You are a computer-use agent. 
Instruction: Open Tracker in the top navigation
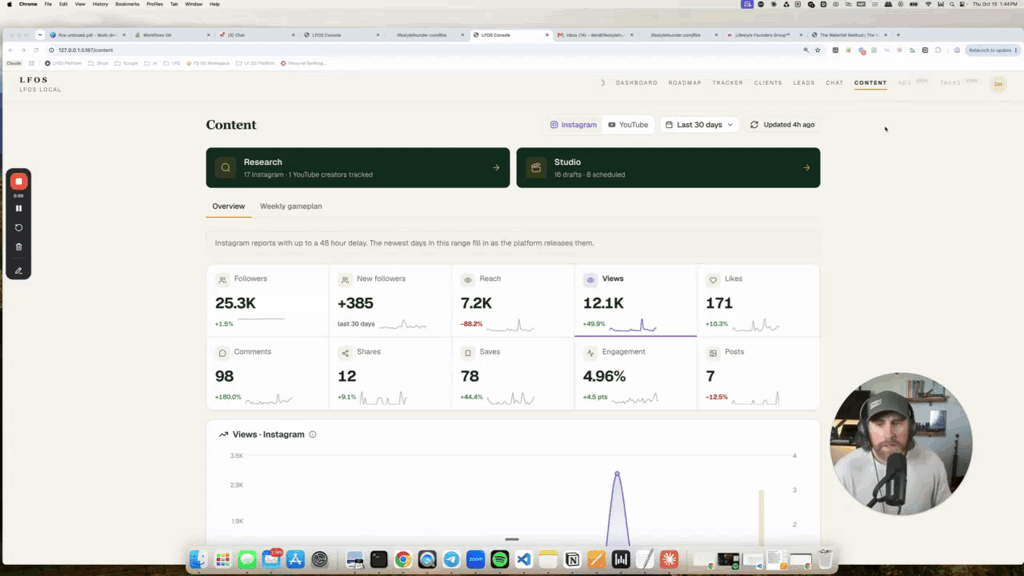[x=728, y=83]
